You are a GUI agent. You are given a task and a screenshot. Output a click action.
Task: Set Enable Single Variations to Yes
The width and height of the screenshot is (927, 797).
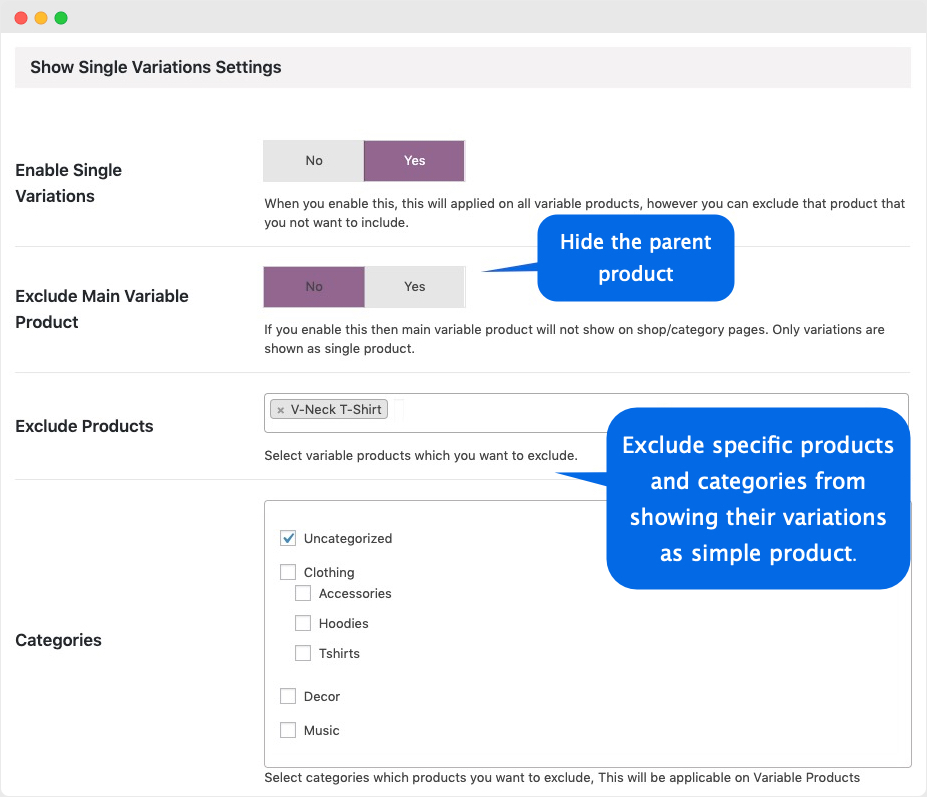click(414, 161)
